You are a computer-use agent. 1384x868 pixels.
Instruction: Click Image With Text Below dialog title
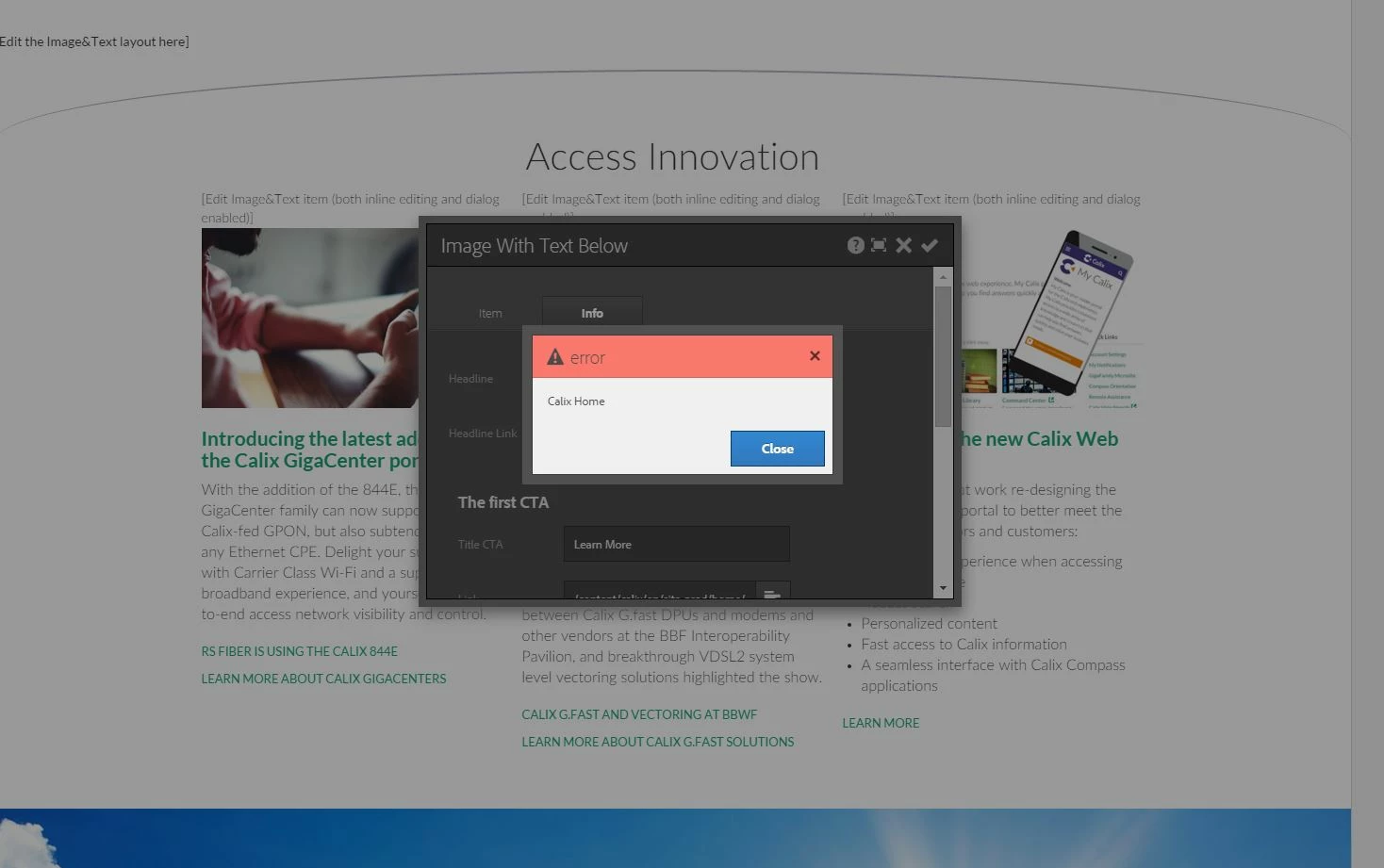point(534,246)
